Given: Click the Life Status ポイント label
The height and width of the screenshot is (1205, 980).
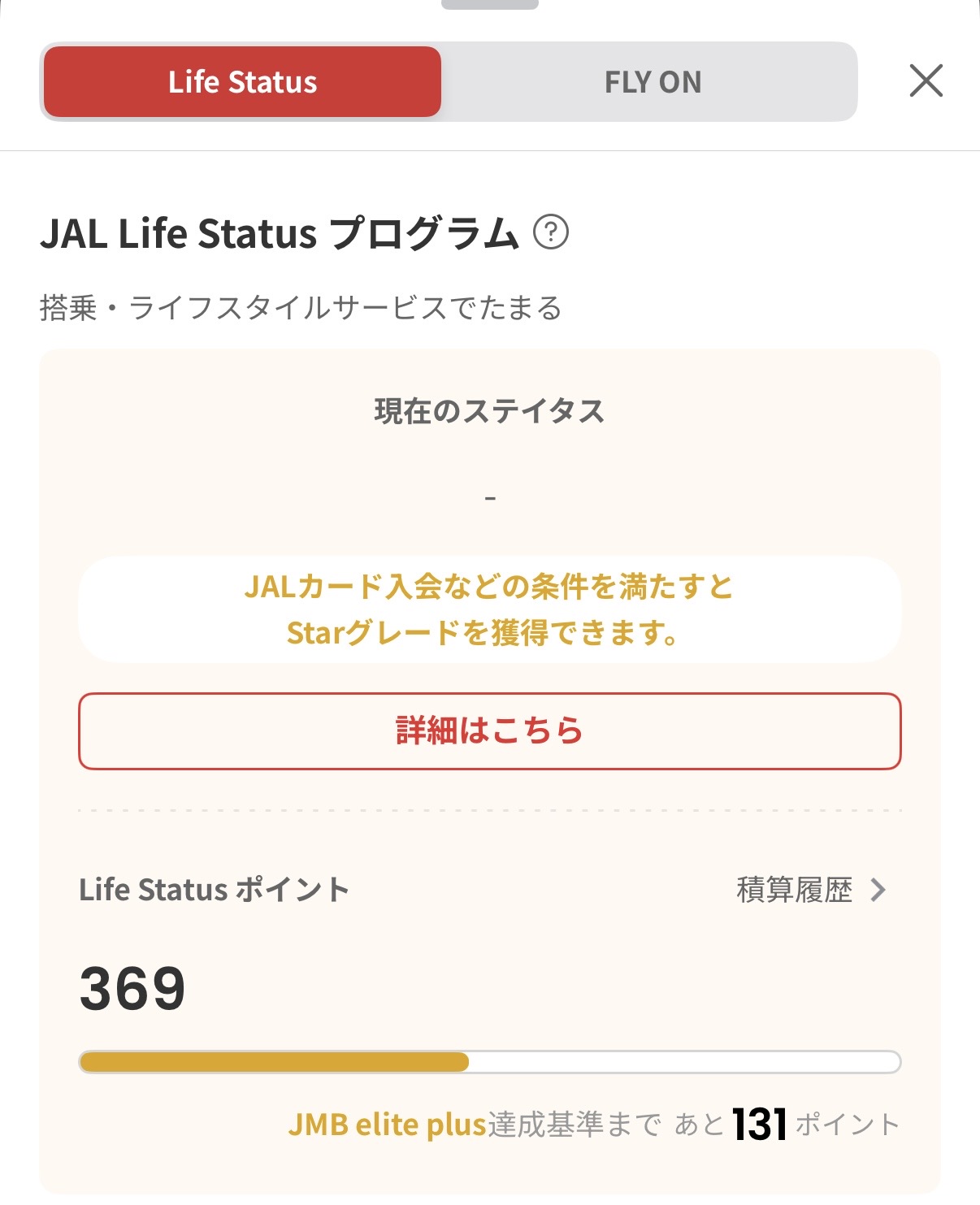Looking at the screenshot, I should (214, 890).
